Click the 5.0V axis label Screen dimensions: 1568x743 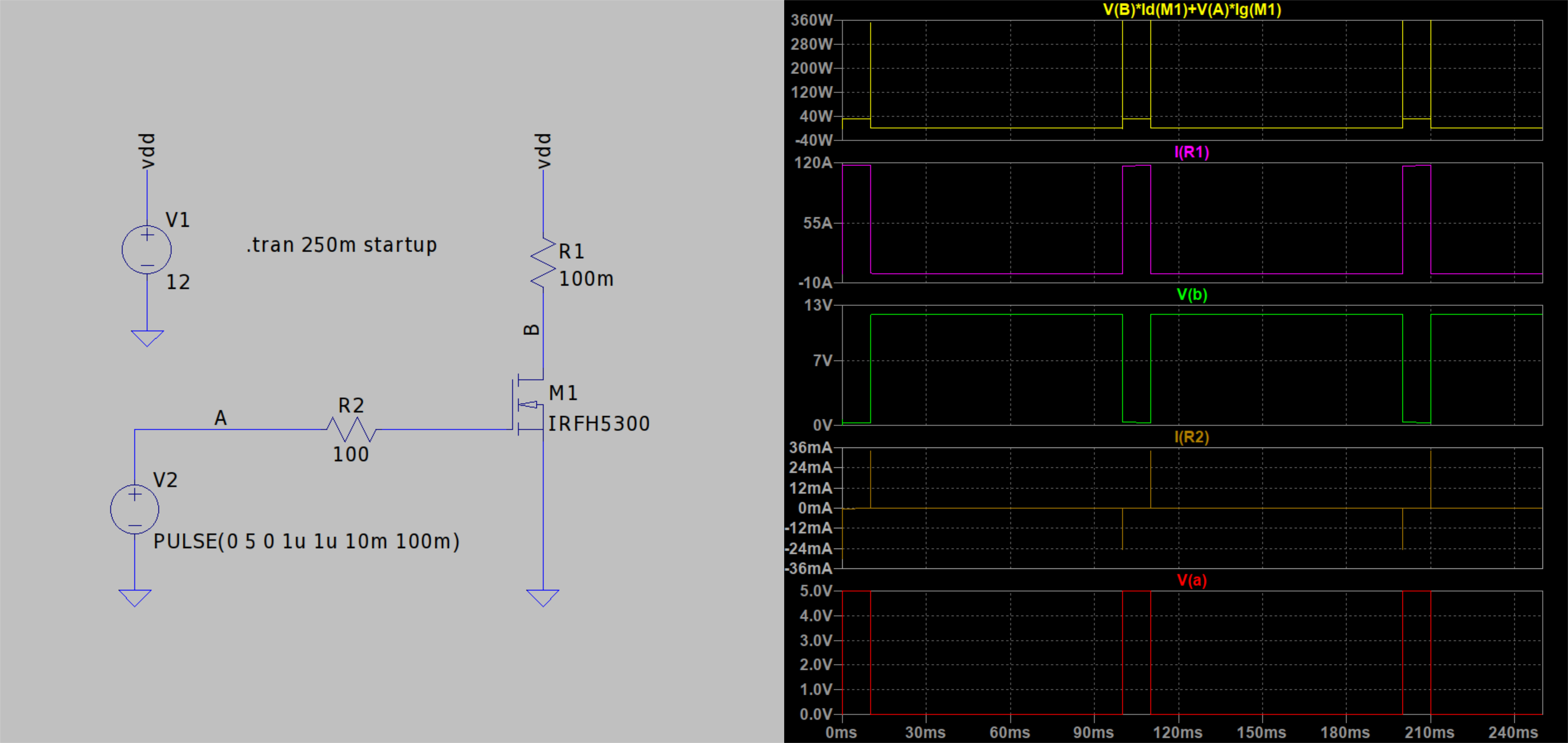coord(816,591)
